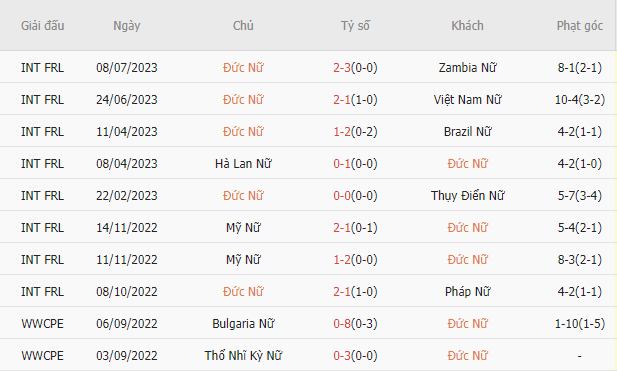Open the Hà Lan Nữ team link
The image size is (617, 371).
(243, 164)
